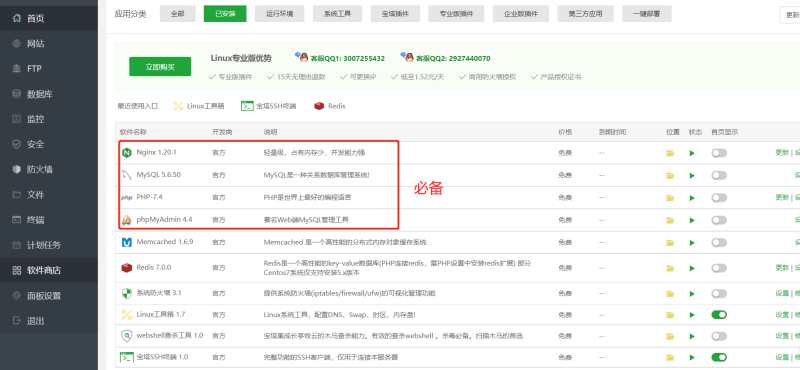Image resolution: width=800 pixels, height=370 pixels.
Task: Click the green 立即购买 button
Action: 160,67
